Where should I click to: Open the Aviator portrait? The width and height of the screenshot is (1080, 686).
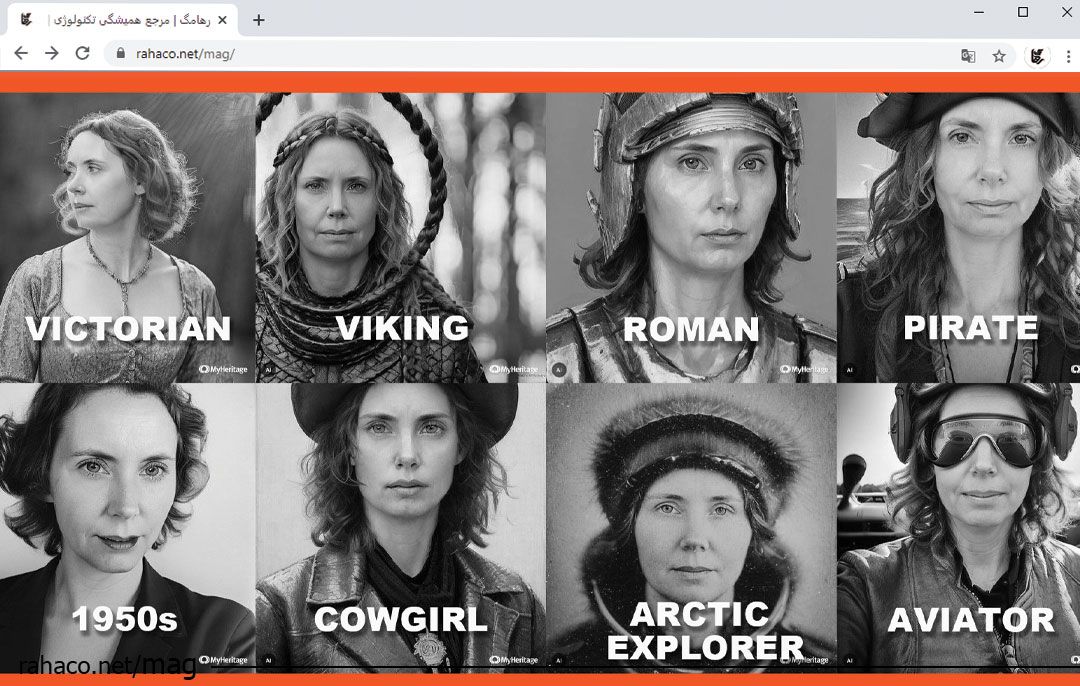(958, 528)
